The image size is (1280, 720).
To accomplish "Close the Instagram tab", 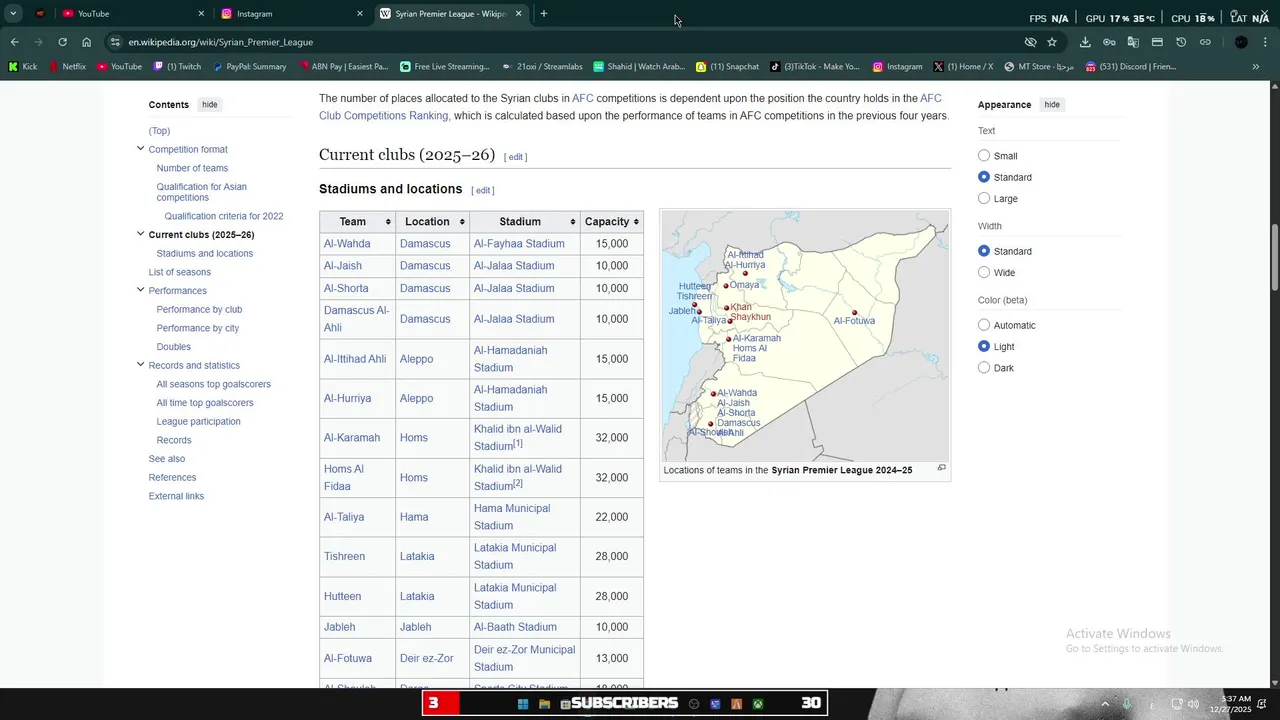I will (360, 14).
